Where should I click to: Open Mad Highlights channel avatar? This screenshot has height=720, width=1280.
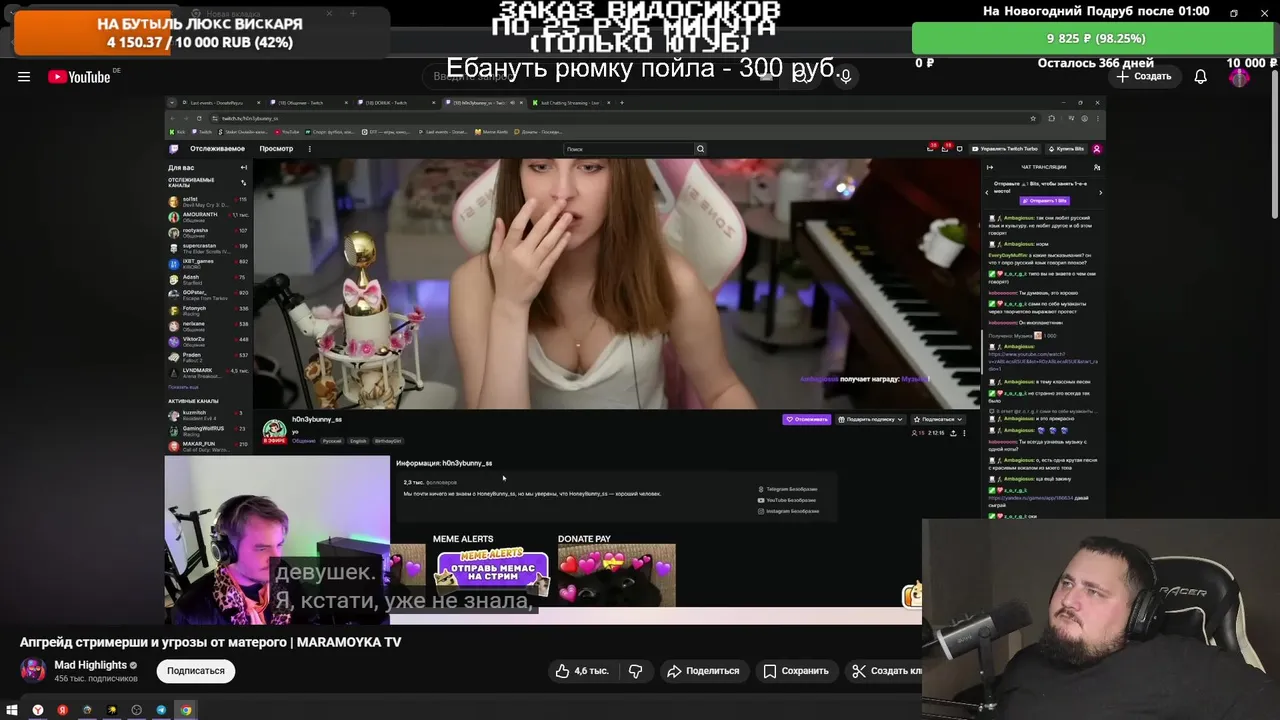point(33,670)
